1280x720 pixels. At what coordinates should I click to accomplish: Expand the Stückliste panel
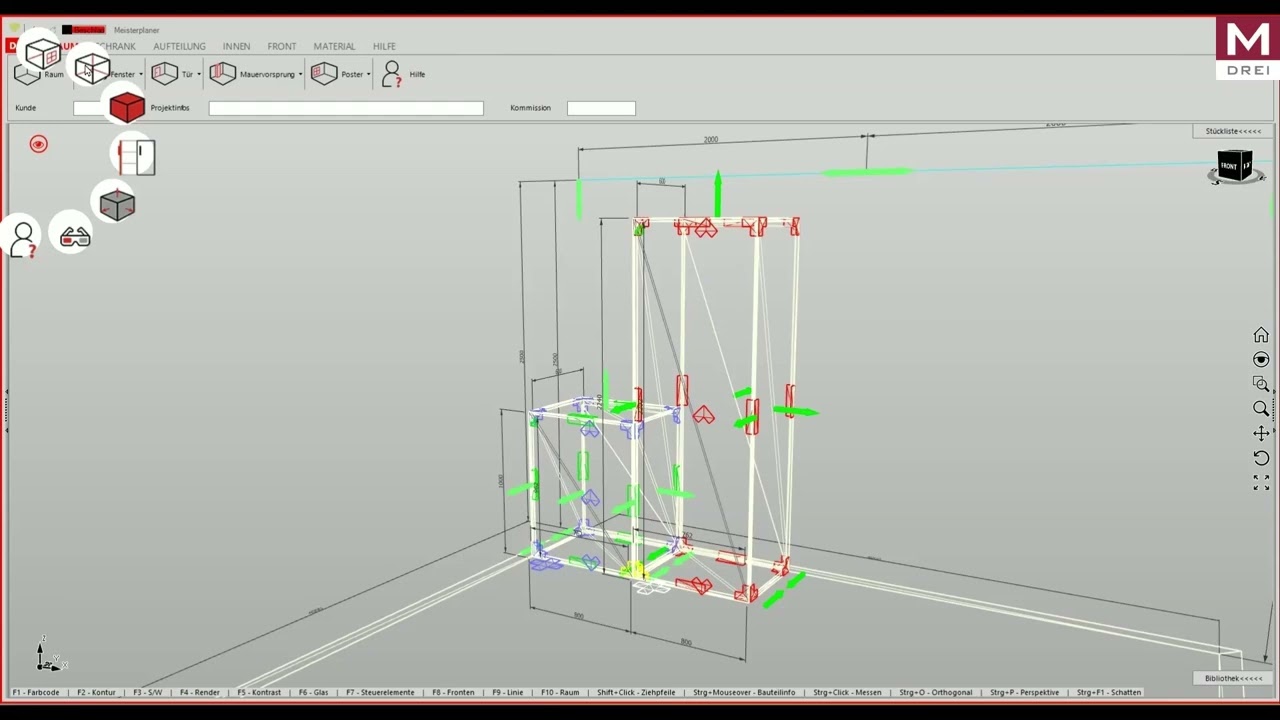[x=1233, y=131]
